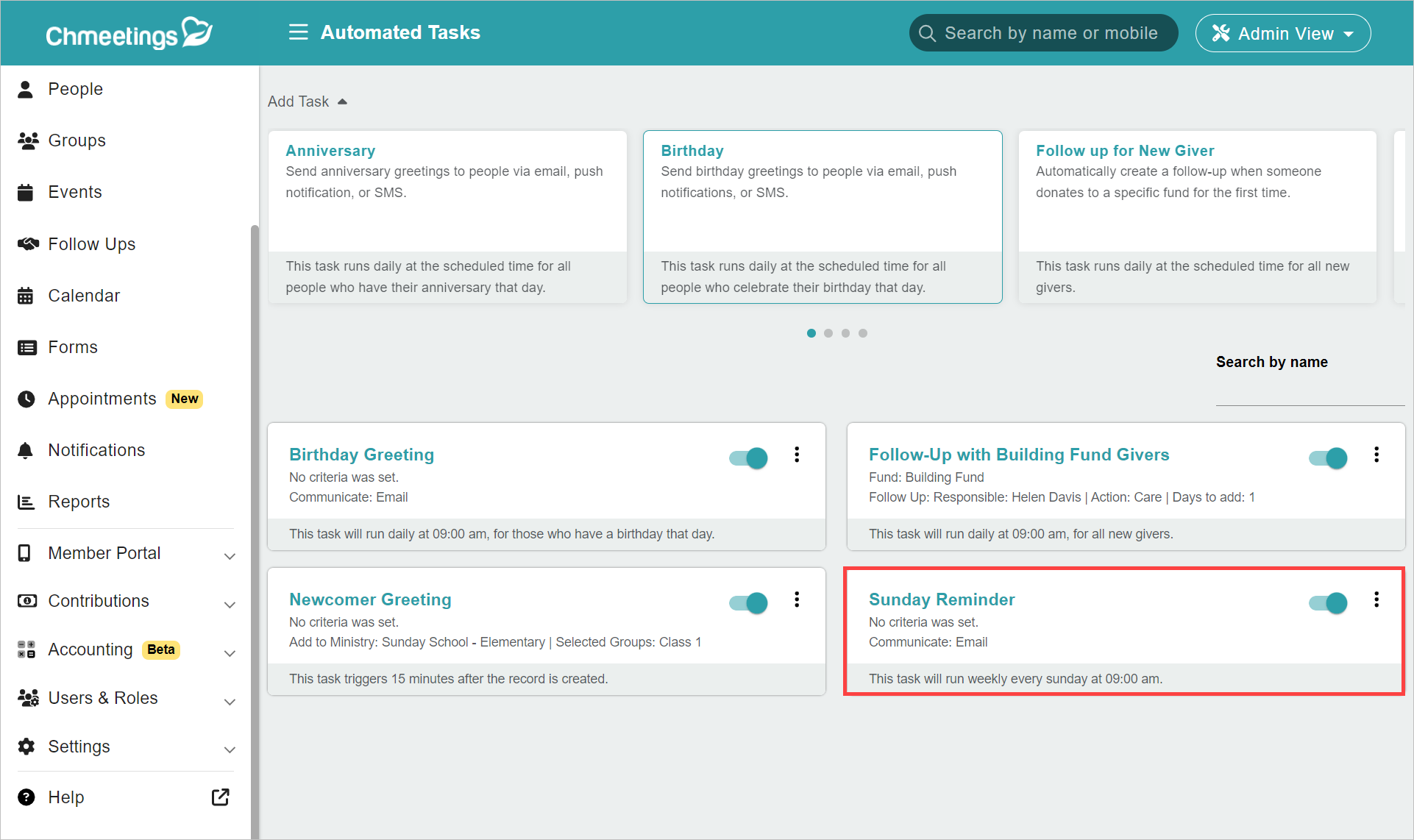Open the Sunday Reminder task title

point(942,599)
